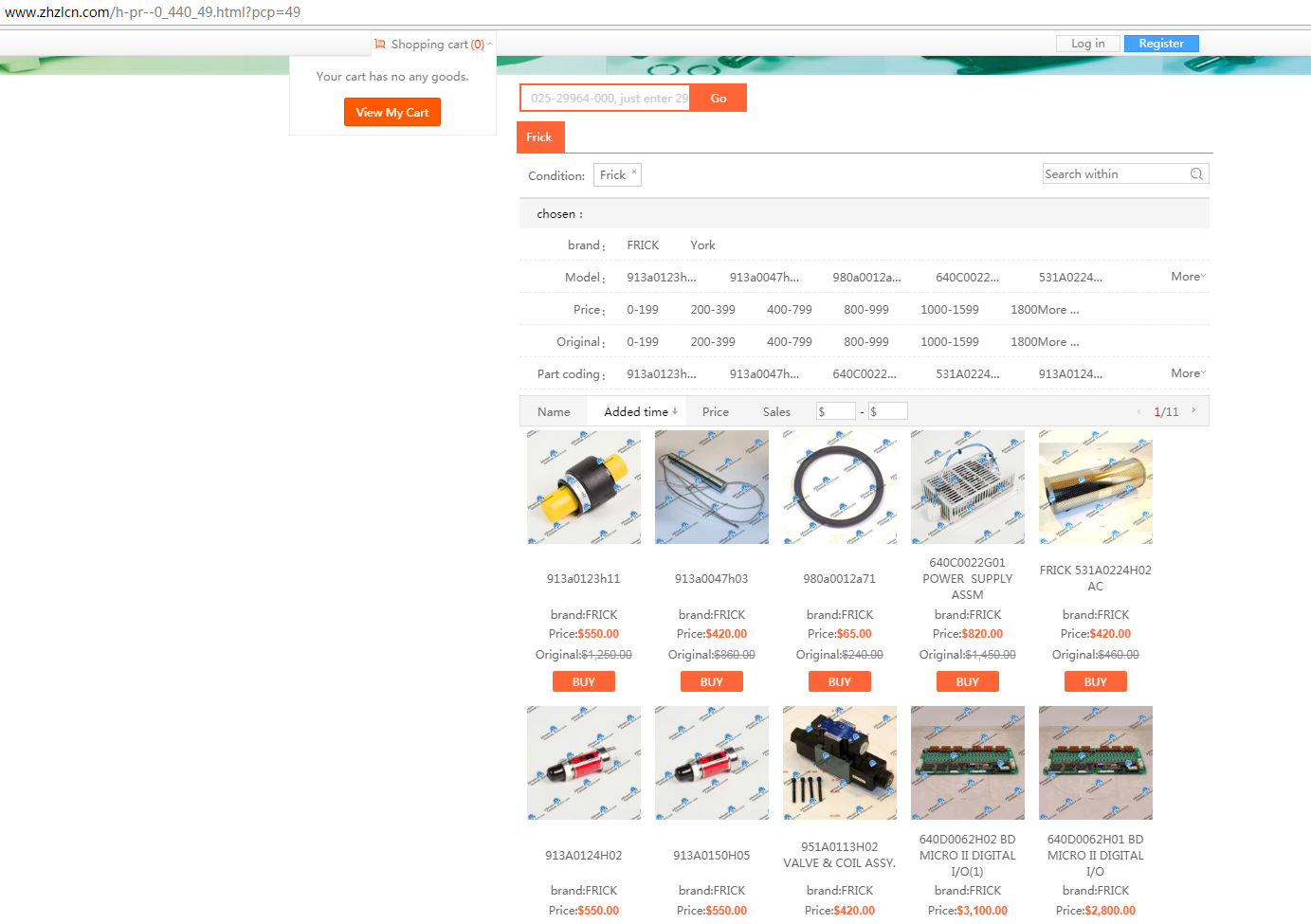This screenshot has height=924, width=1311.
Task: Filter by York brand
Action: [x=702, y=245]
